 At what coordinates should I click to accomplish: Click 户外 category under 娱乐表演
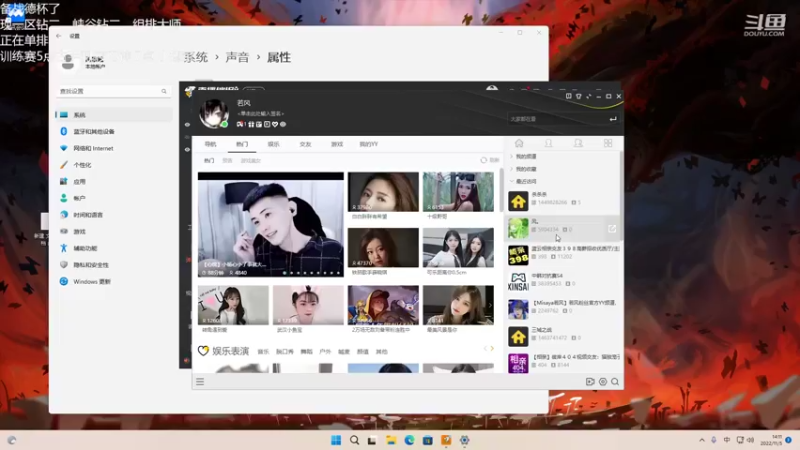[325, 352]
